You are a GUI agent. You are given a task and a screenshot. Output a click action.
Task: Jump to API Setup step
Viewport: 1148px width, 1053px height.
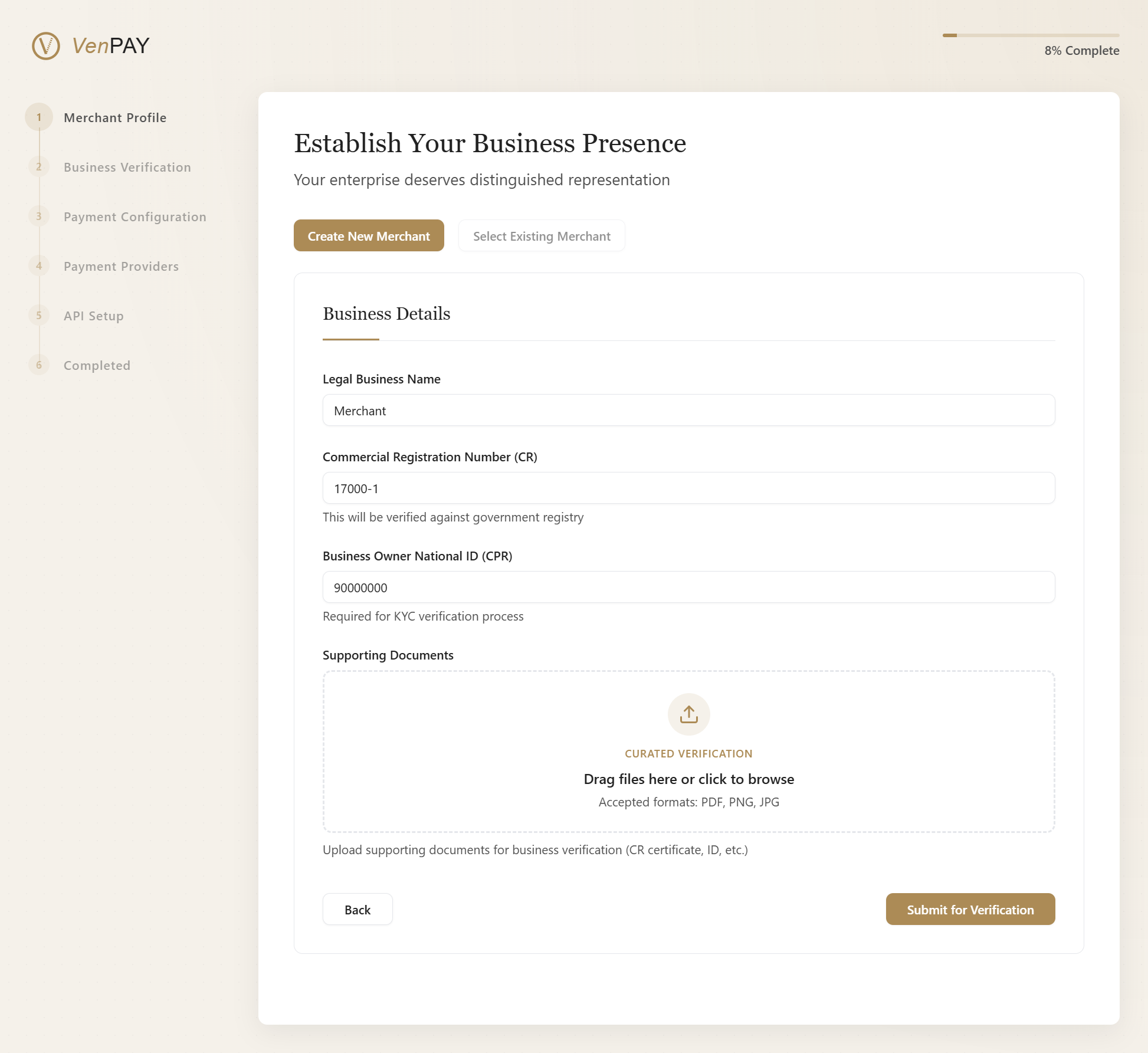coord(94,316)
